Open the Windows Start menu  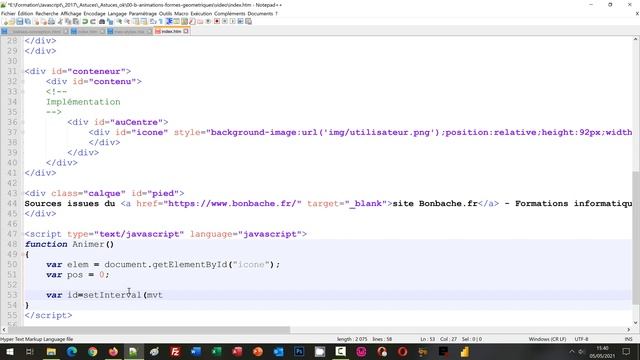9,351
